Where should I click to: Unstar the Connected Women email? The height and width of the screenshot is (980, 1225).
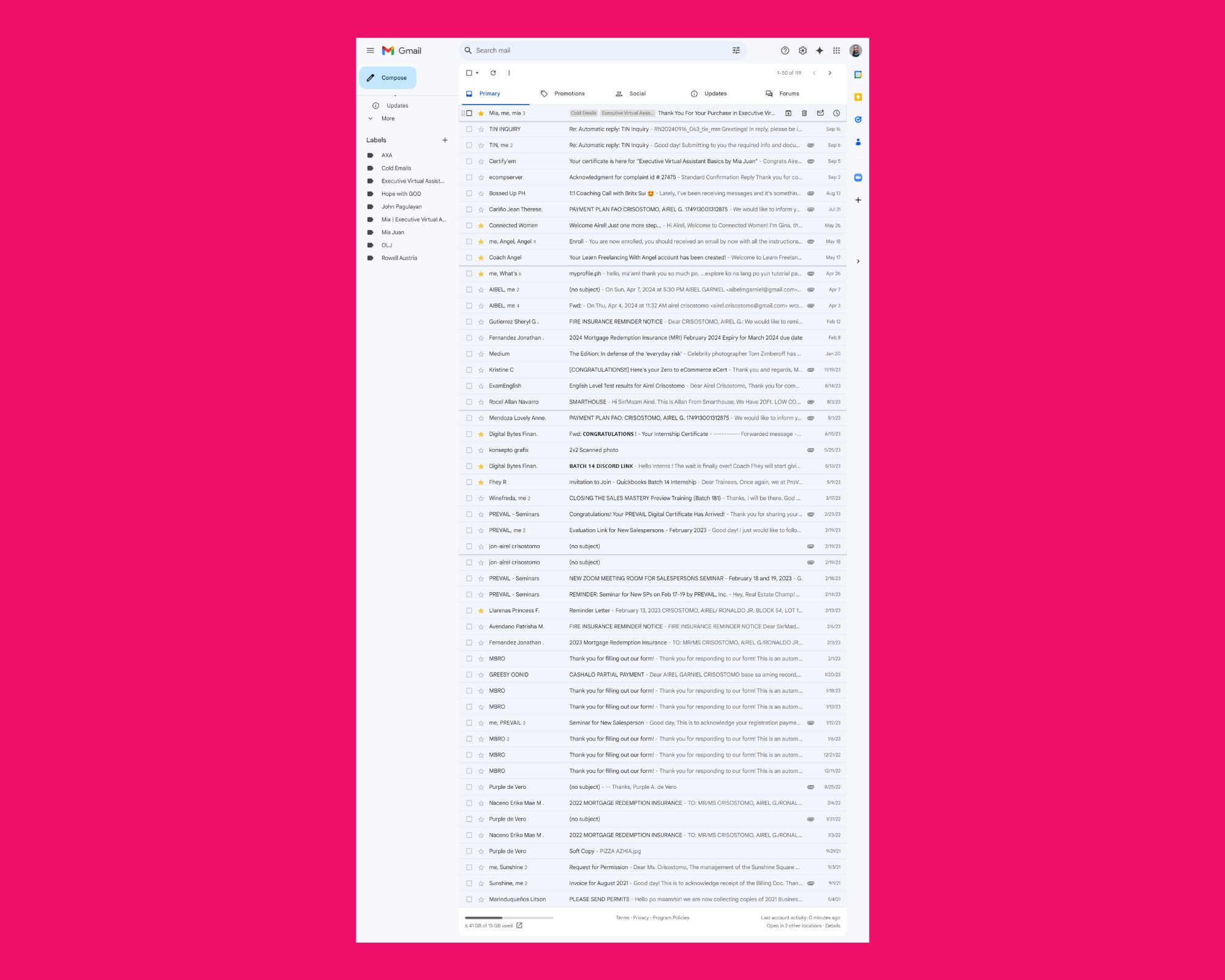pyautogui.click(x=481, y=225)
